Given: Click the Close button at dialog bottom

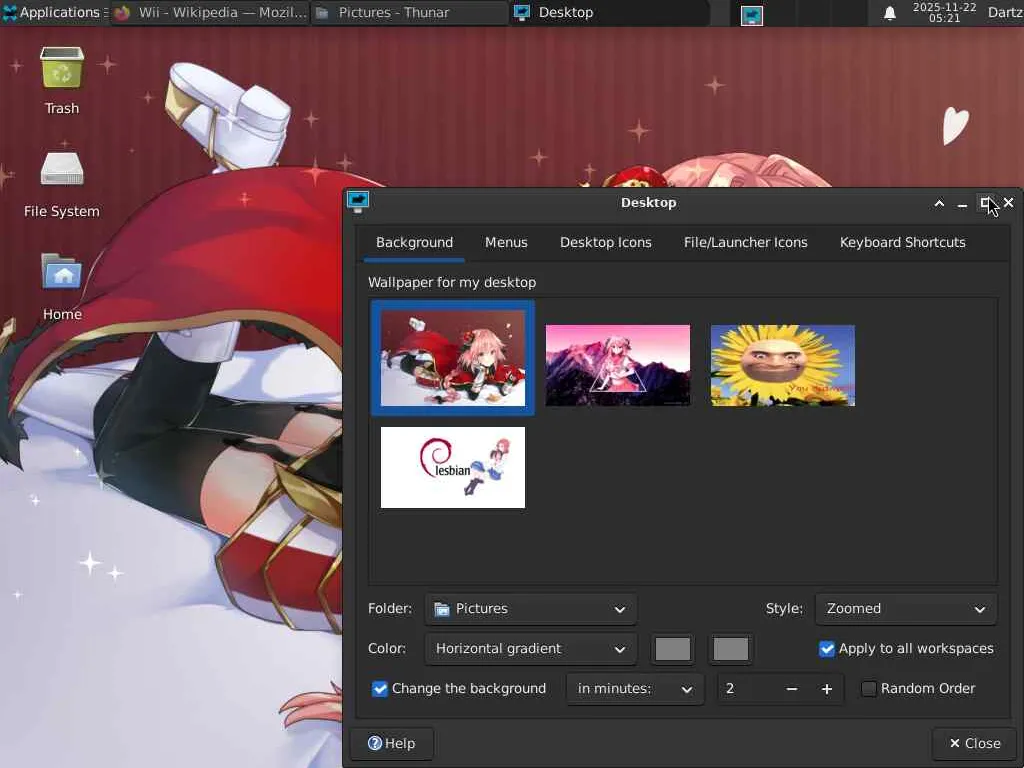Looking at the screenshot, I should tap(974, 743).
